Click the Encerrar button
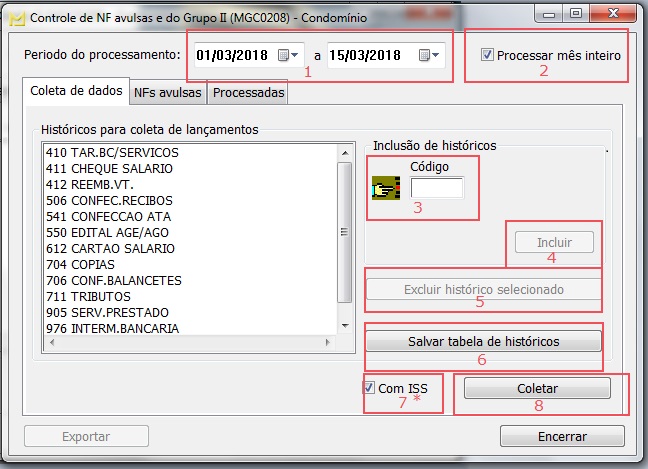The height and width of the screenshot is (469, 648). (x=562, y=436)
